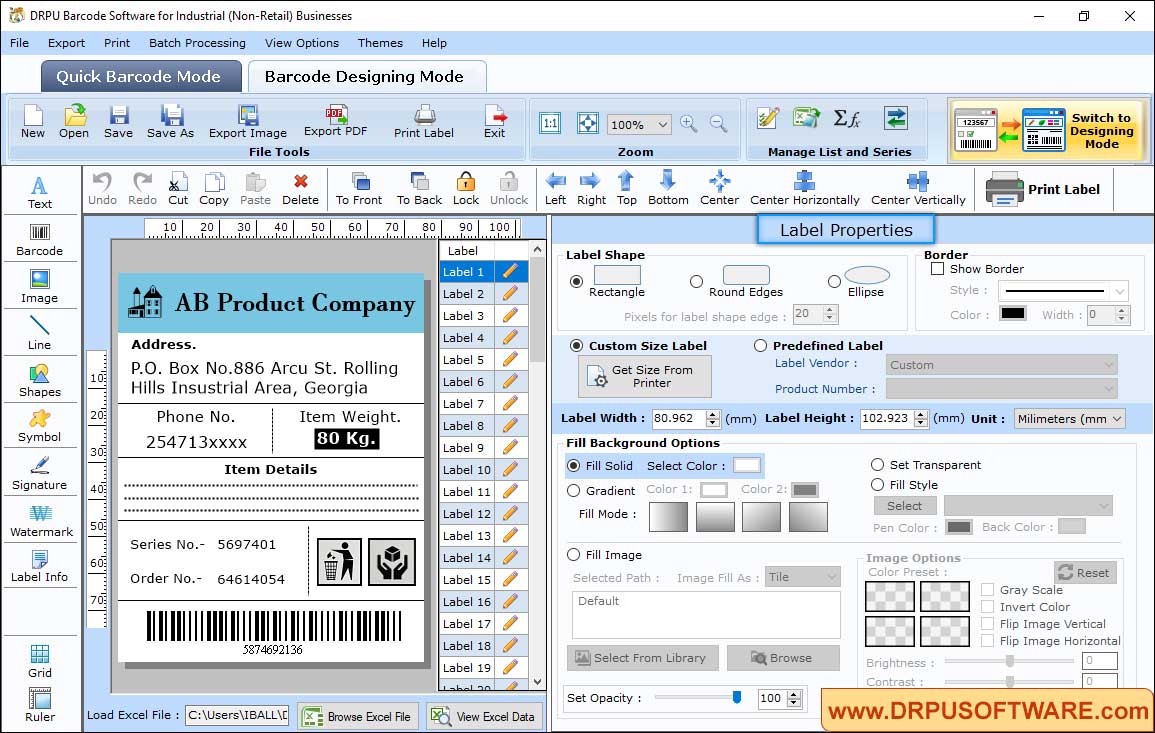The height and width of the screenshot is (733, 1155).
Task: Align object Center Horizontally
Action: point(804,189)
